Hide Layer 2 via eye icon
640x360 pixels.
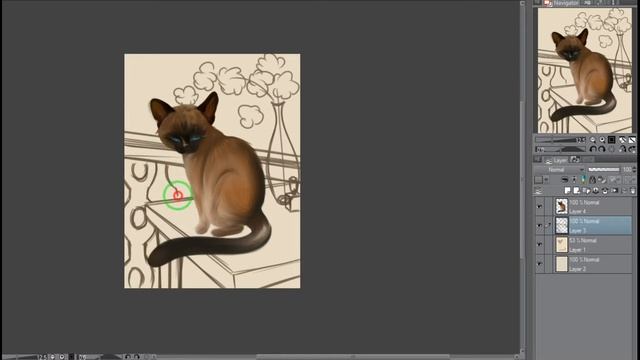pyautogui.click(x=540, y=264)
